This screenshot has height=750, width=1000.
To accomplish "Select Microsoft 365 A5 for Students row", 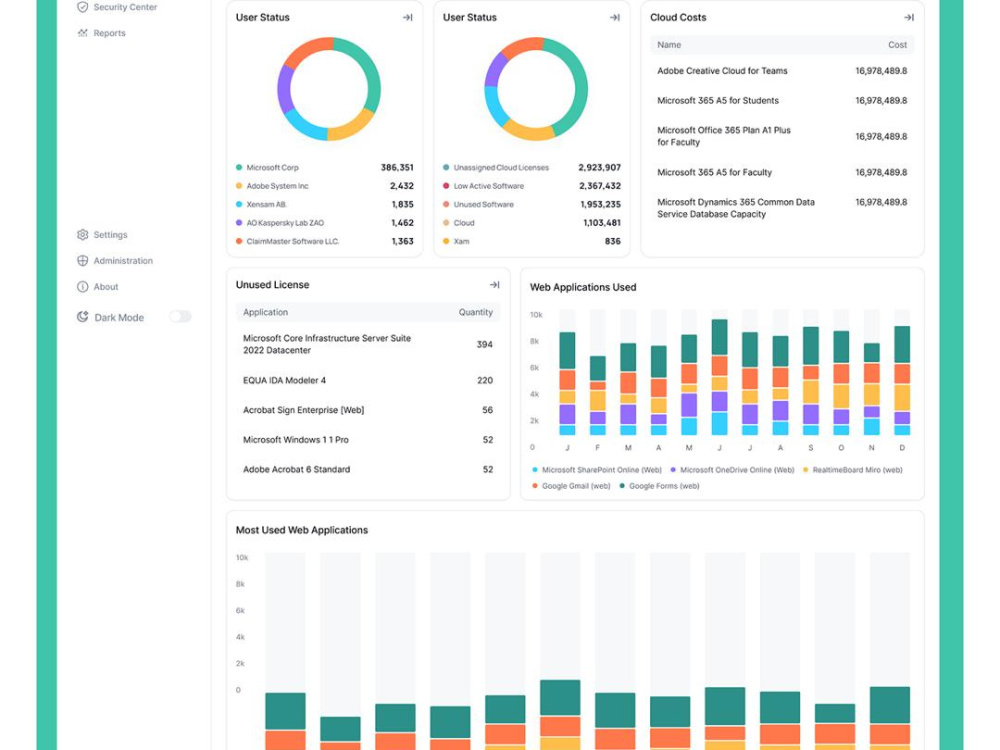I will point(782,100).
